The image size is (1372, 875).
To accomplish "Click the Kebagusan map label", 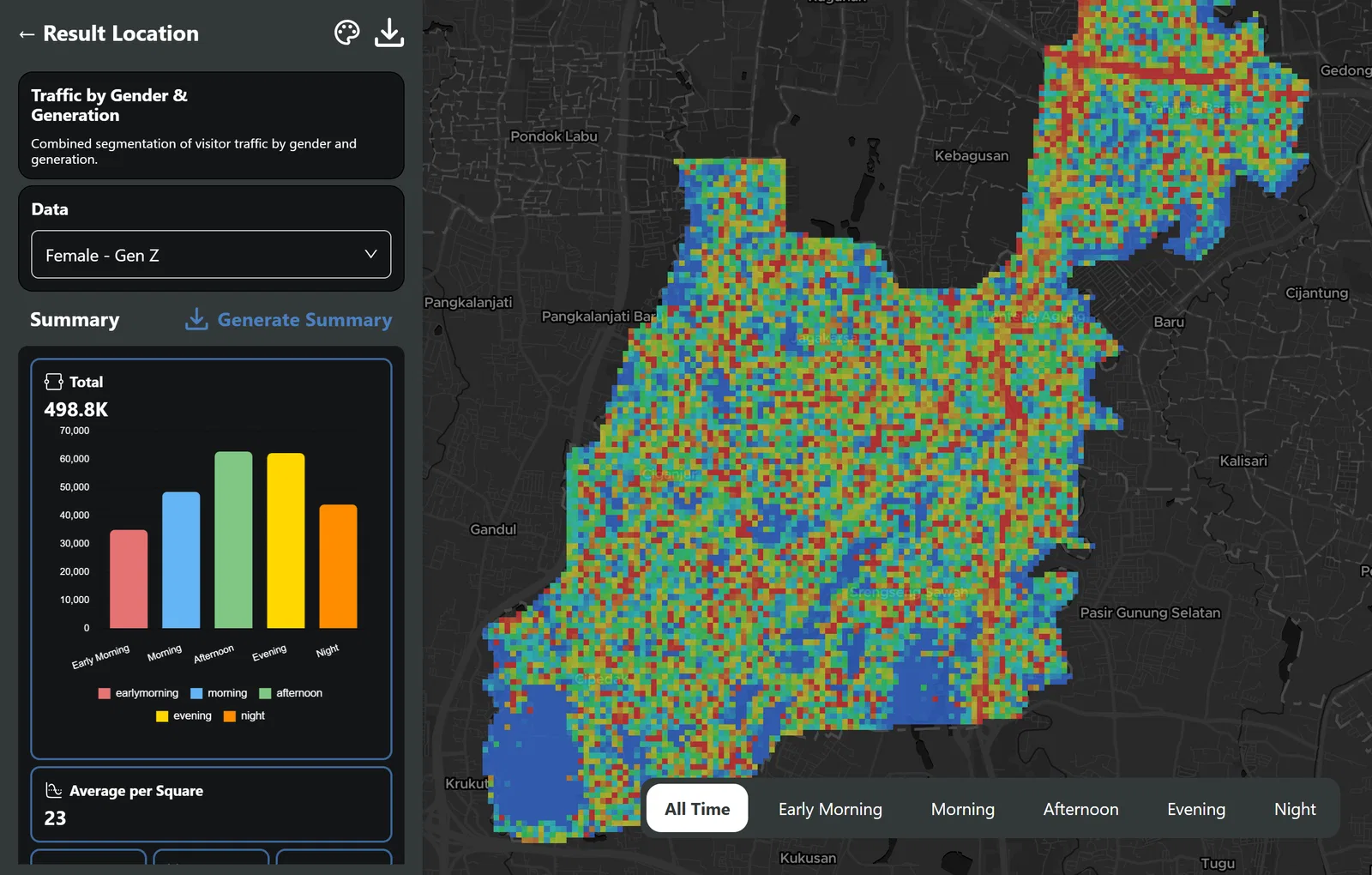I will tap(972, 156).
